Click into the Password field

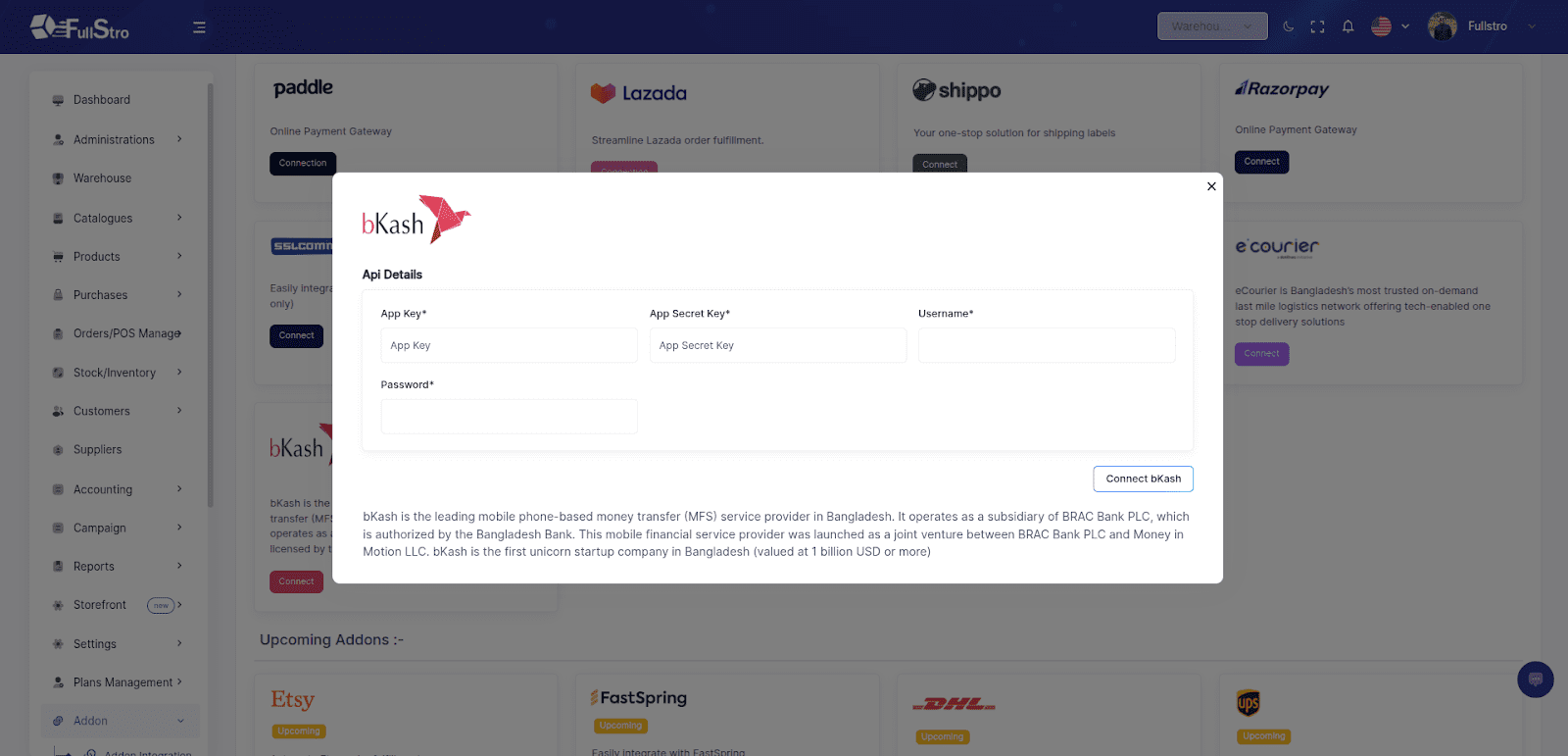pos(509,417)
